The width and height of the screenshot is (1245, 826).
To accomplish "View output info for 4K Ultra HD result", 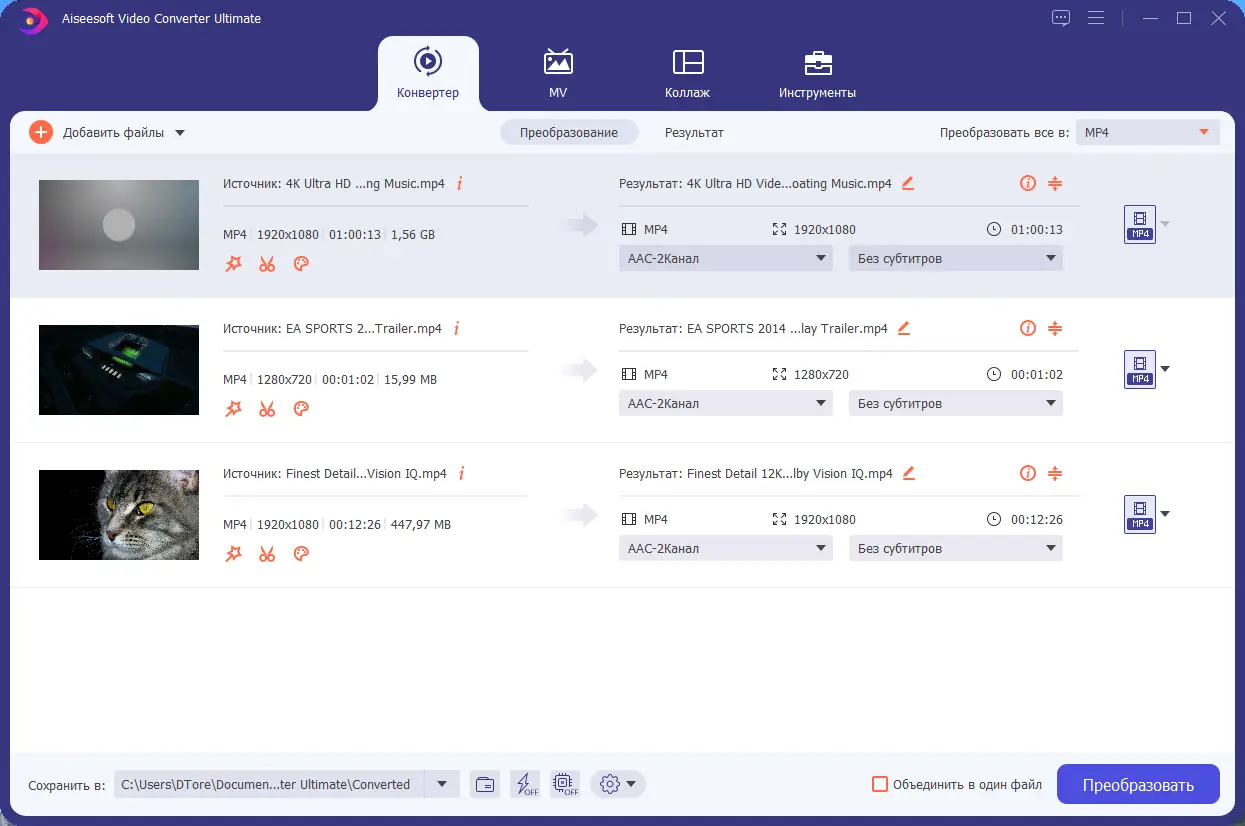I will pos(1027,183).
